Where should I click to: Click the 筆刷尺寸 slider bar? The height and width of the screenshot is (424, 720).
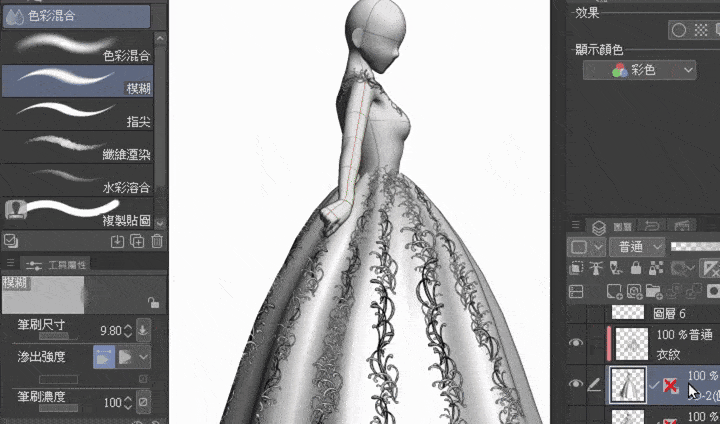pyautogui.click(x=58, y=337)
